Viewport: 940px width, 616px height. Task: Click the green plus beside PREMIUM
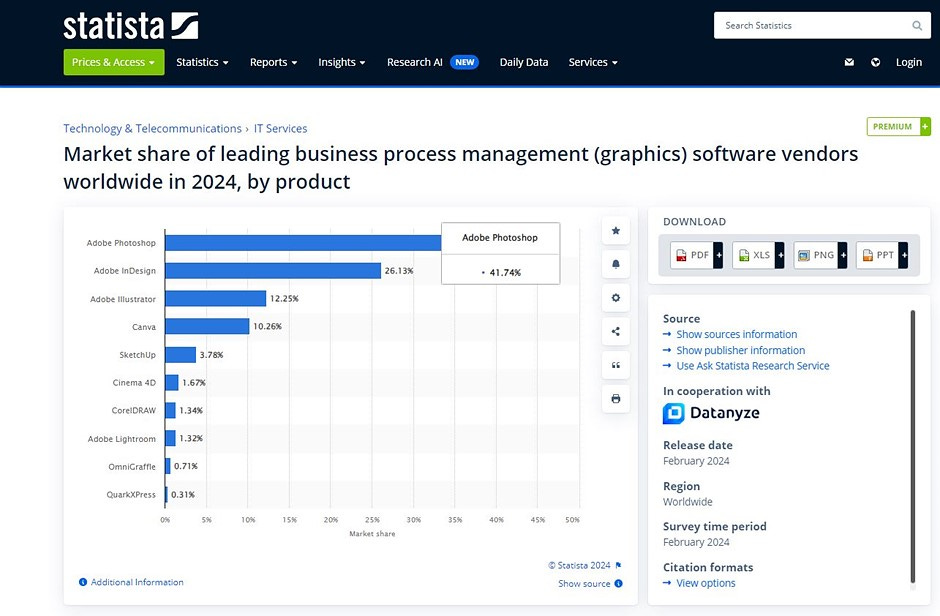[x=925, y=126]
